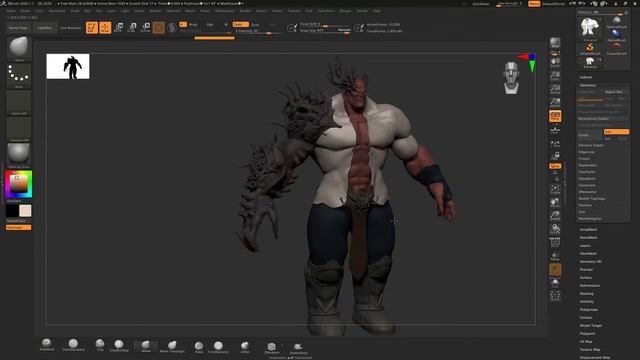Select the TrimDynamic brush
The height and width of the screenshot is (360, 640).
point(218,347)
